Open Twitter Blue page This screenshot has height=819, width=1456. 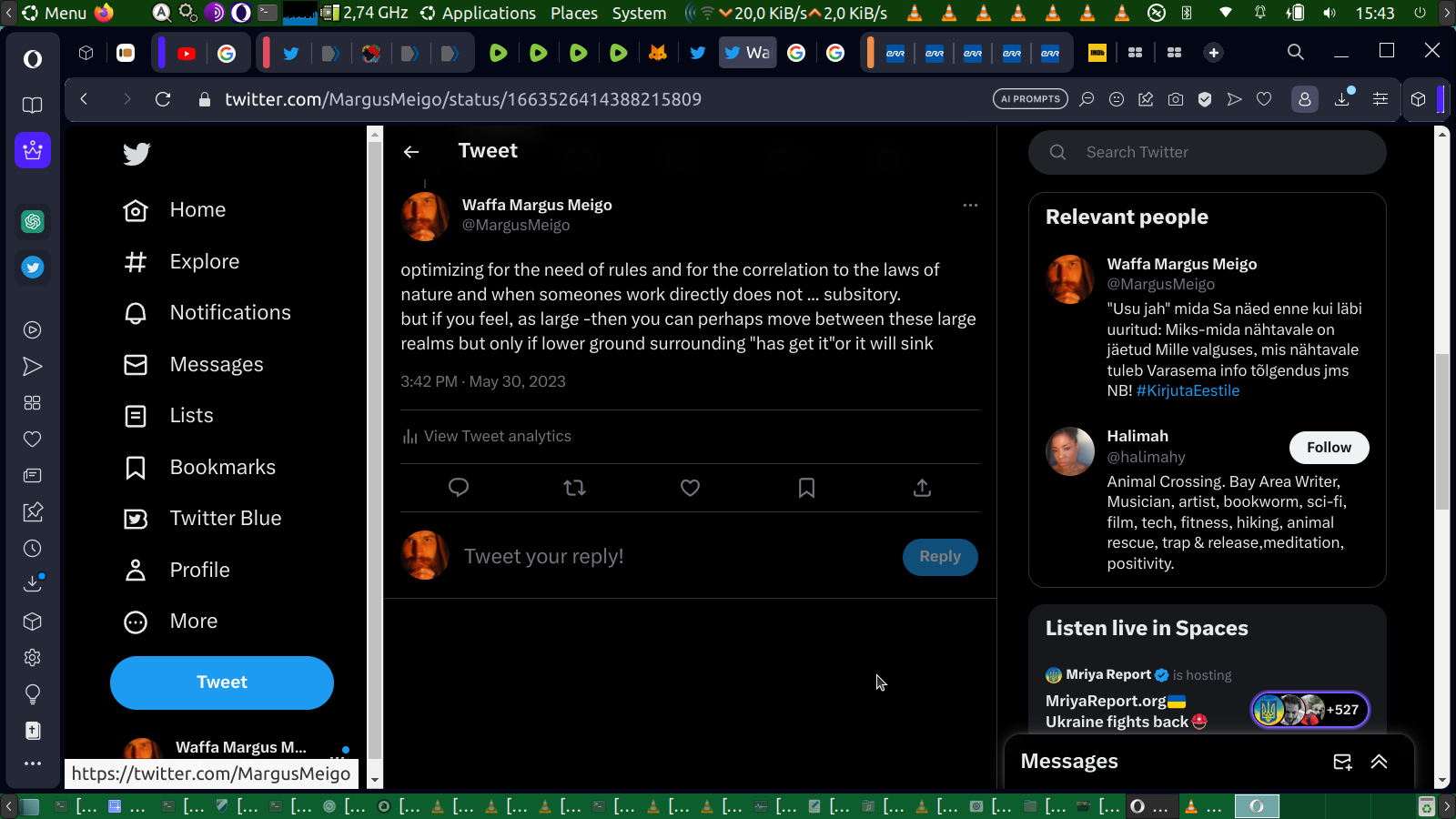pyautogui.click(x=202, y=519)
